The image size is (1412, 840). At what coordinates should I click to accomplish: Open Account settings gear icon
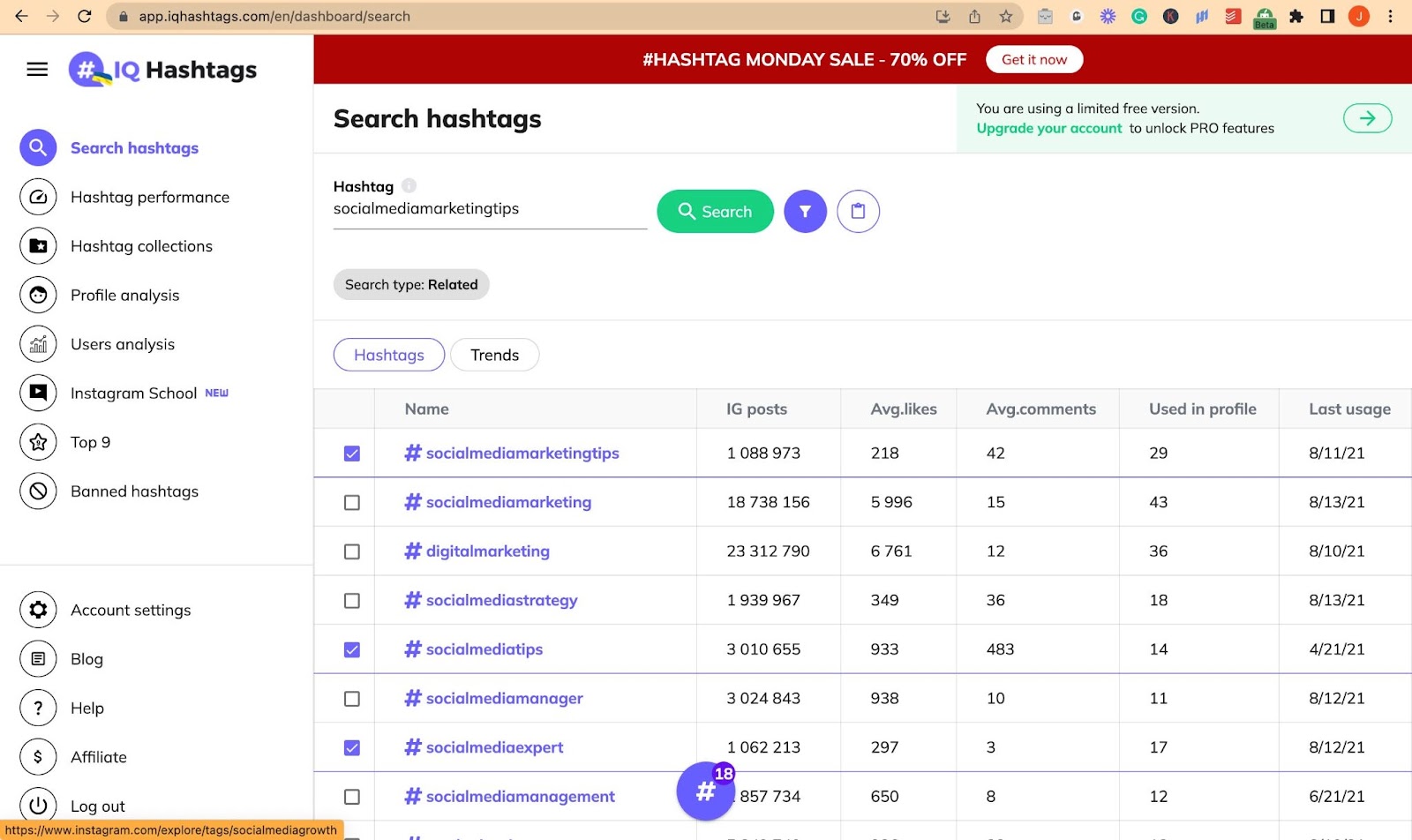(x=38, y=610)
